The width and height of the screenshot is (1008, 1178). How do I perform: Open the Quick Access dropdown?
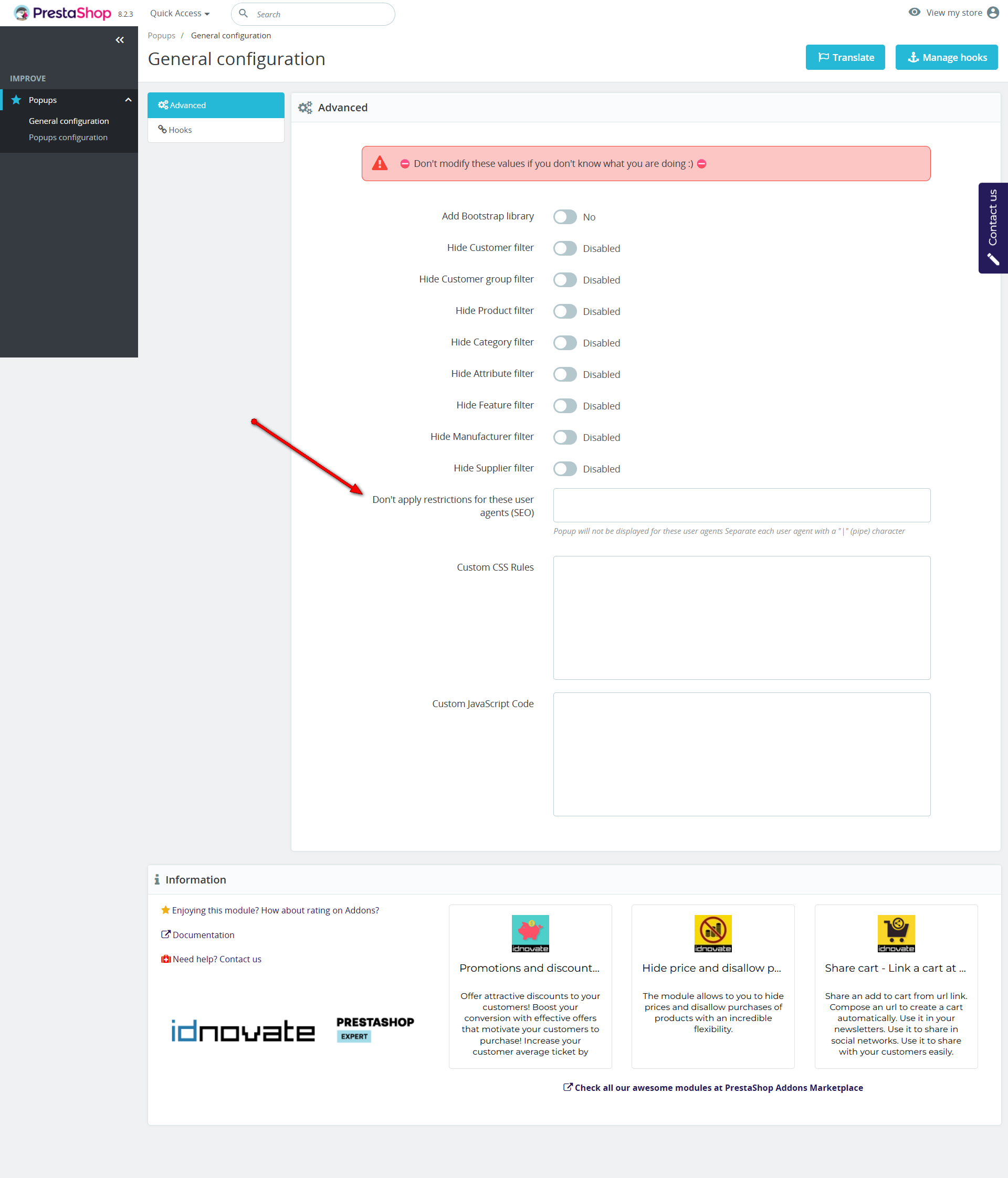[x=180, y=13]
